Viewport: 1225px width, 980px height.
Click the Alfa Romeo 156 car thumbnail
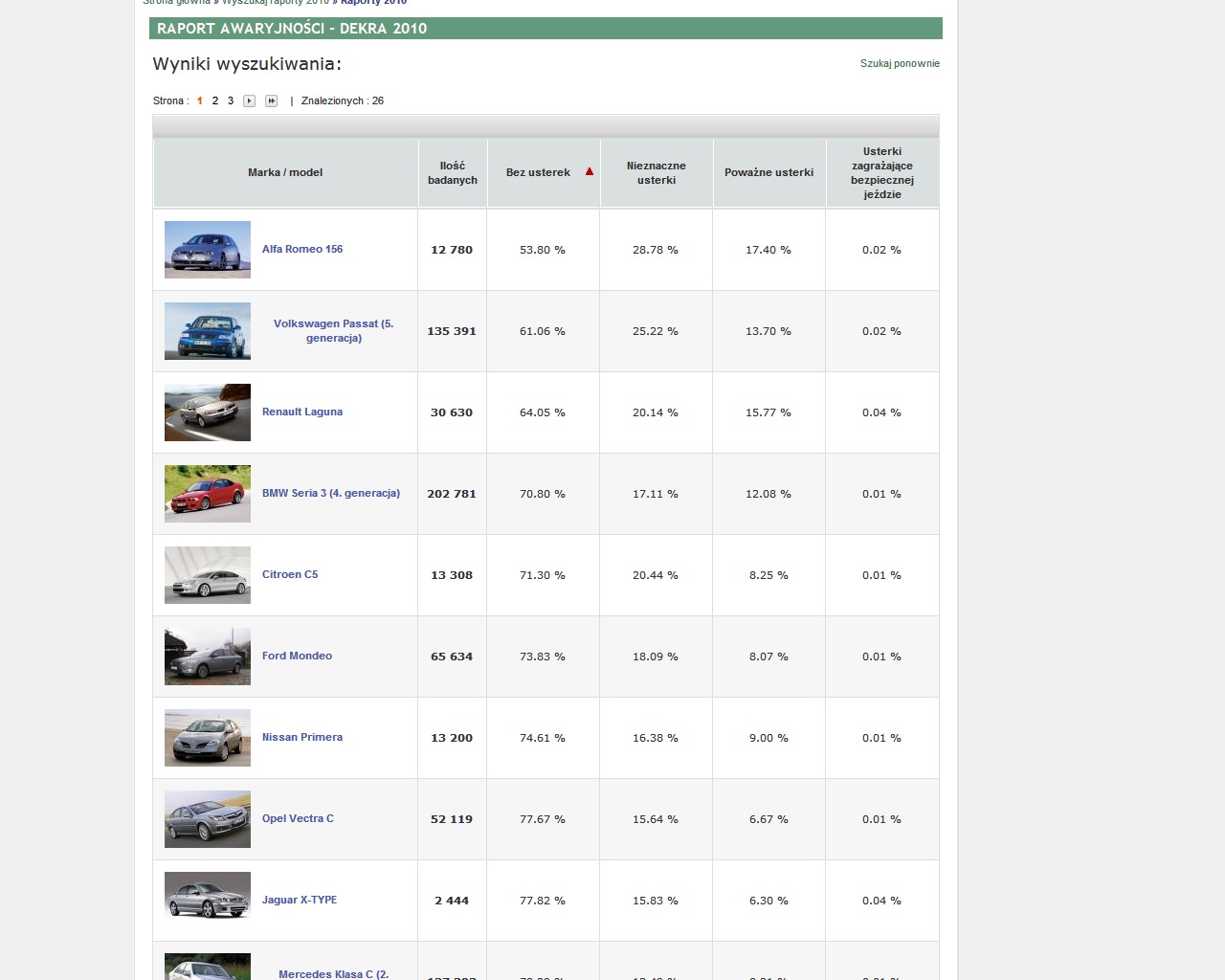click(208, 250)
